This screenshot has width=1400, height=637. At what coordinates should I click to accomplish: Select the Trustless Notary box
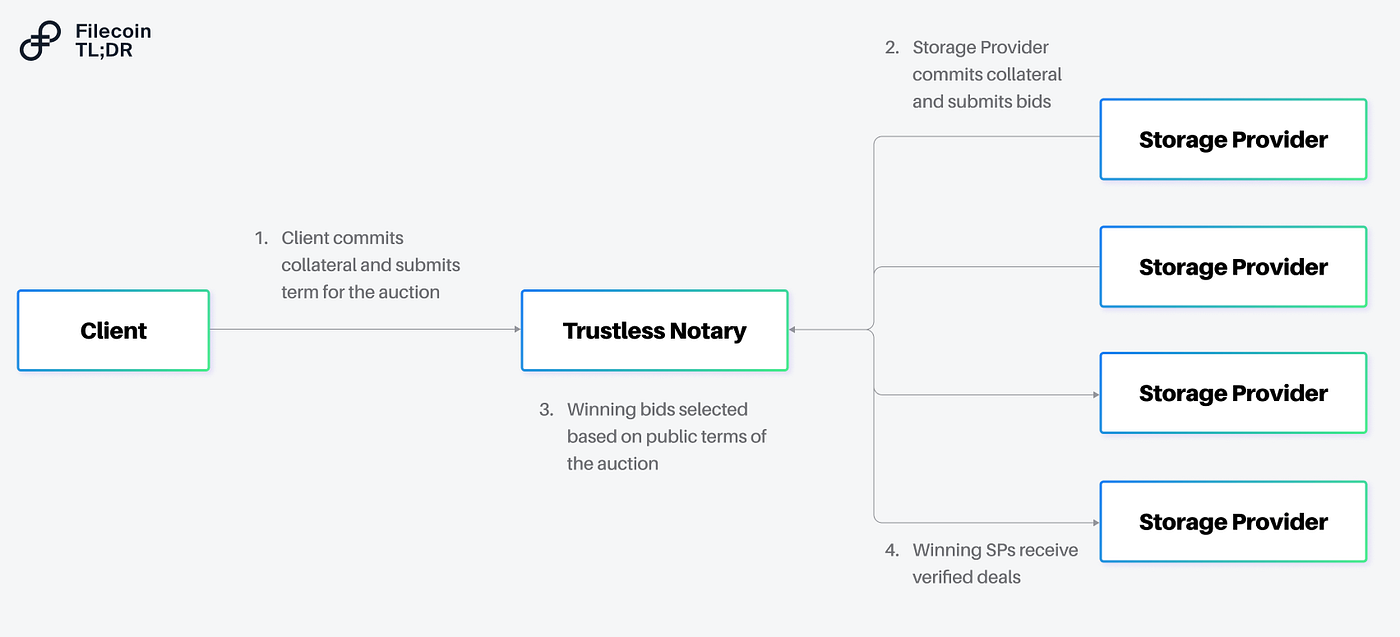[655, 331]
